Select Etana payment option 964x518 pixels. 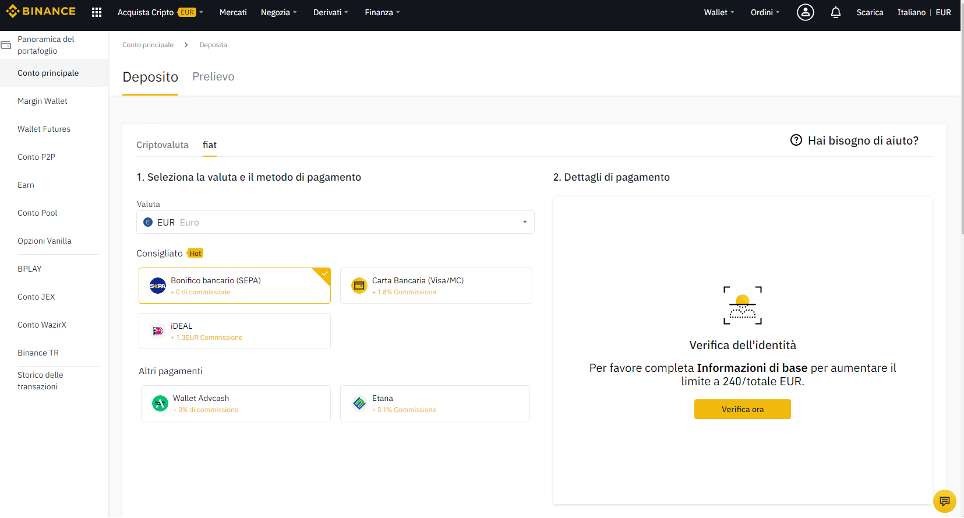pyautogui.click(x=435, y=404)
